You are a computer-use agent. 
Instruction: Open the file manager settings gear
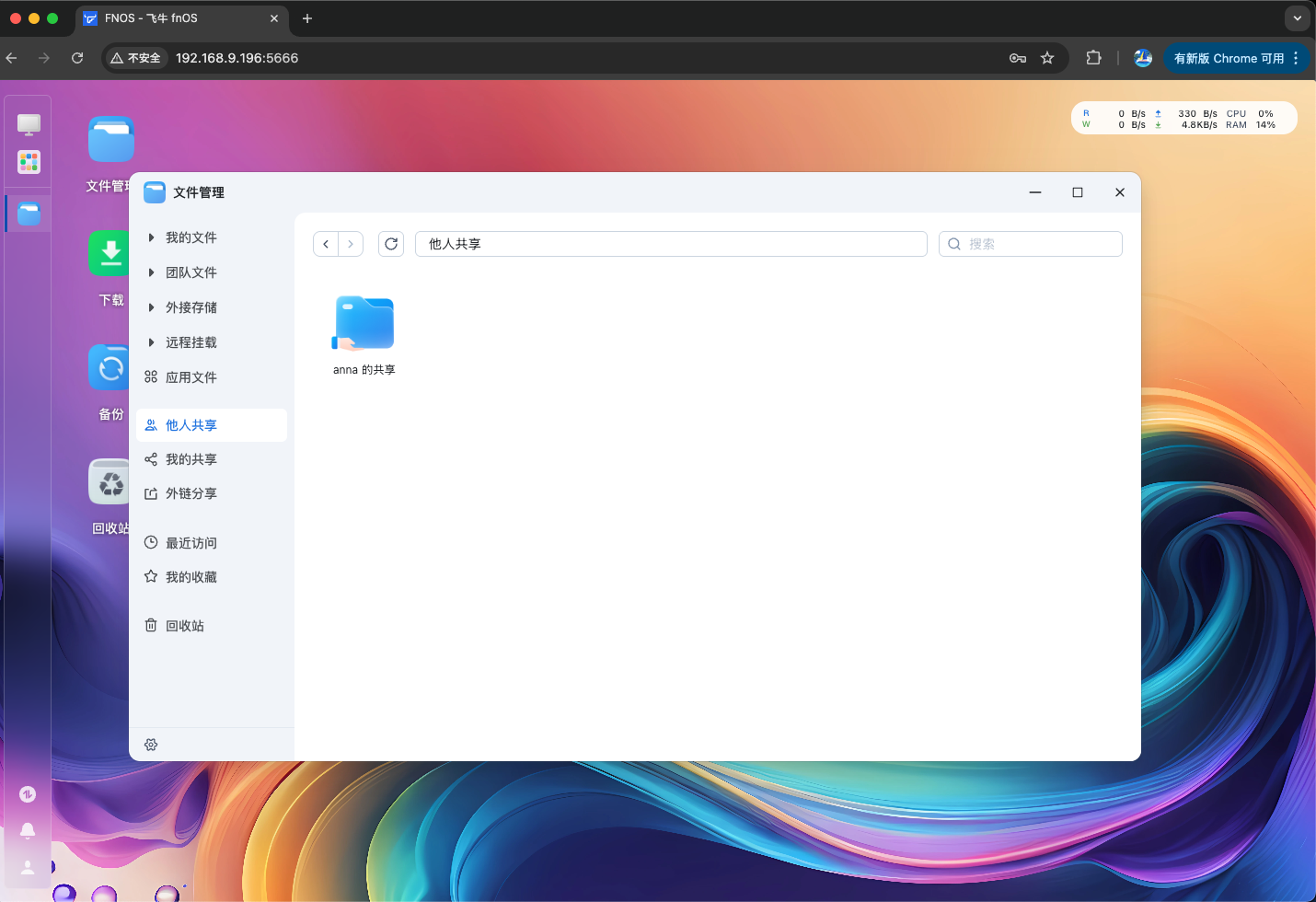151,745
